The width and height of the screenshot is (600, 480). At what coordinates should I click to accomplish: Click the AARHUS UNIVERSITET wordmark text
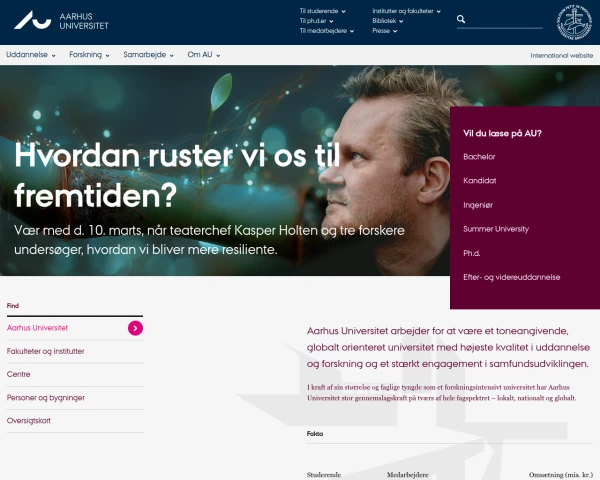point(84,21)
